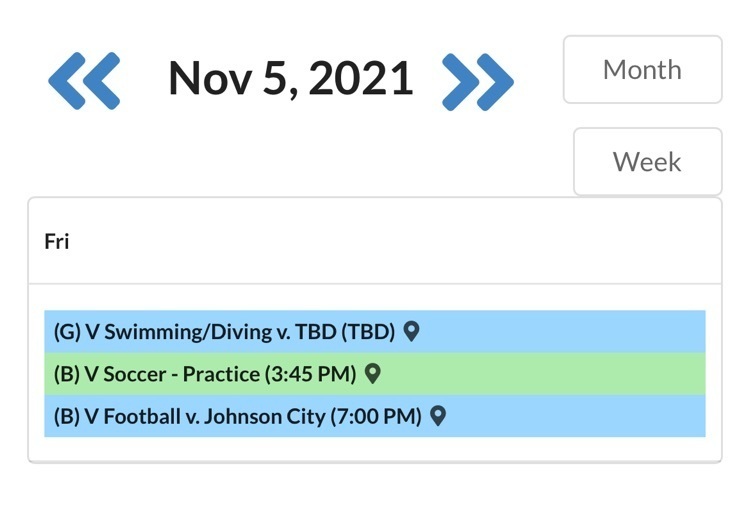Click the Nov 5, 2021 date heading

point(290,78)
